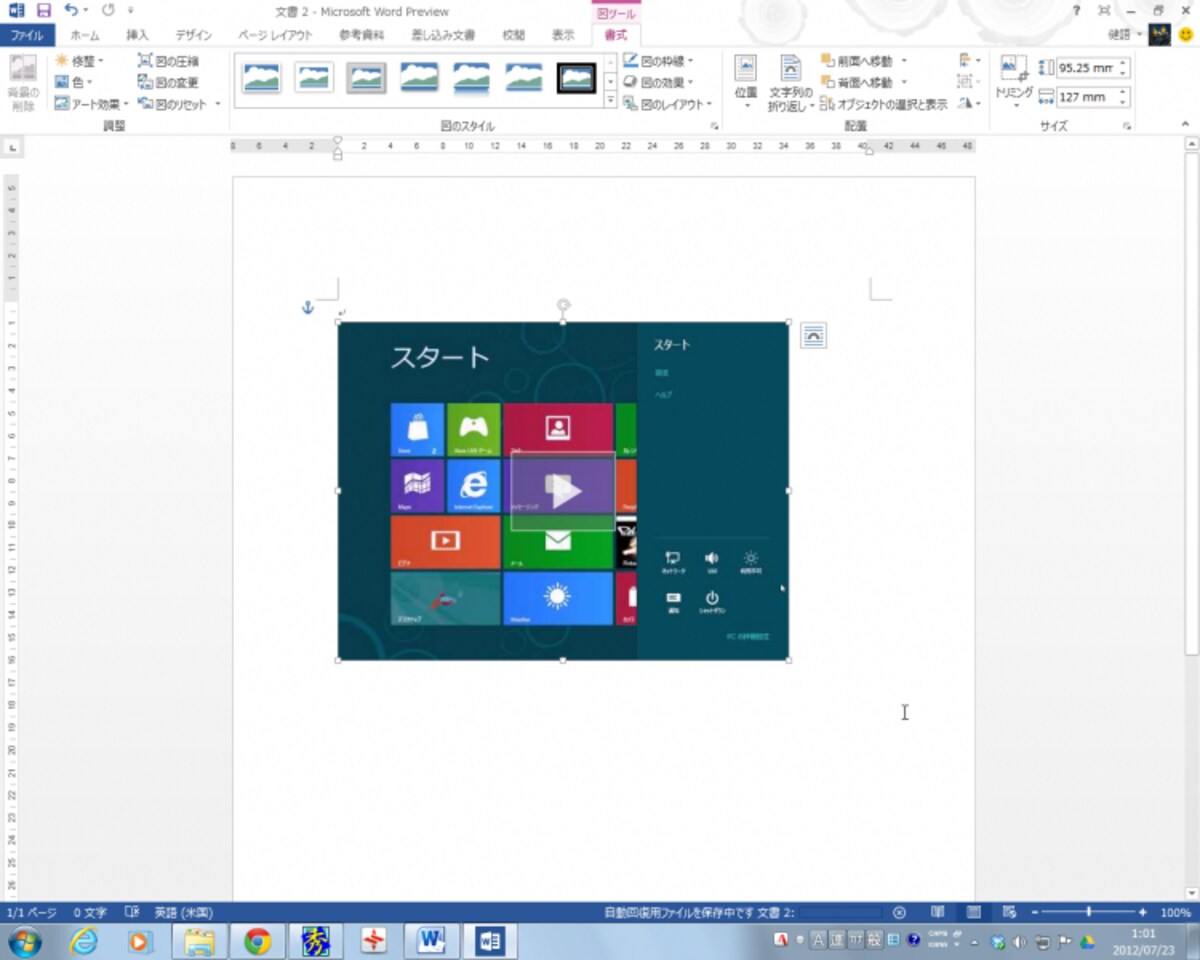Screen dimensions: 1200x960
Task: Click the zoom slider in the status bar
Action: click(x=1089, y=912)
